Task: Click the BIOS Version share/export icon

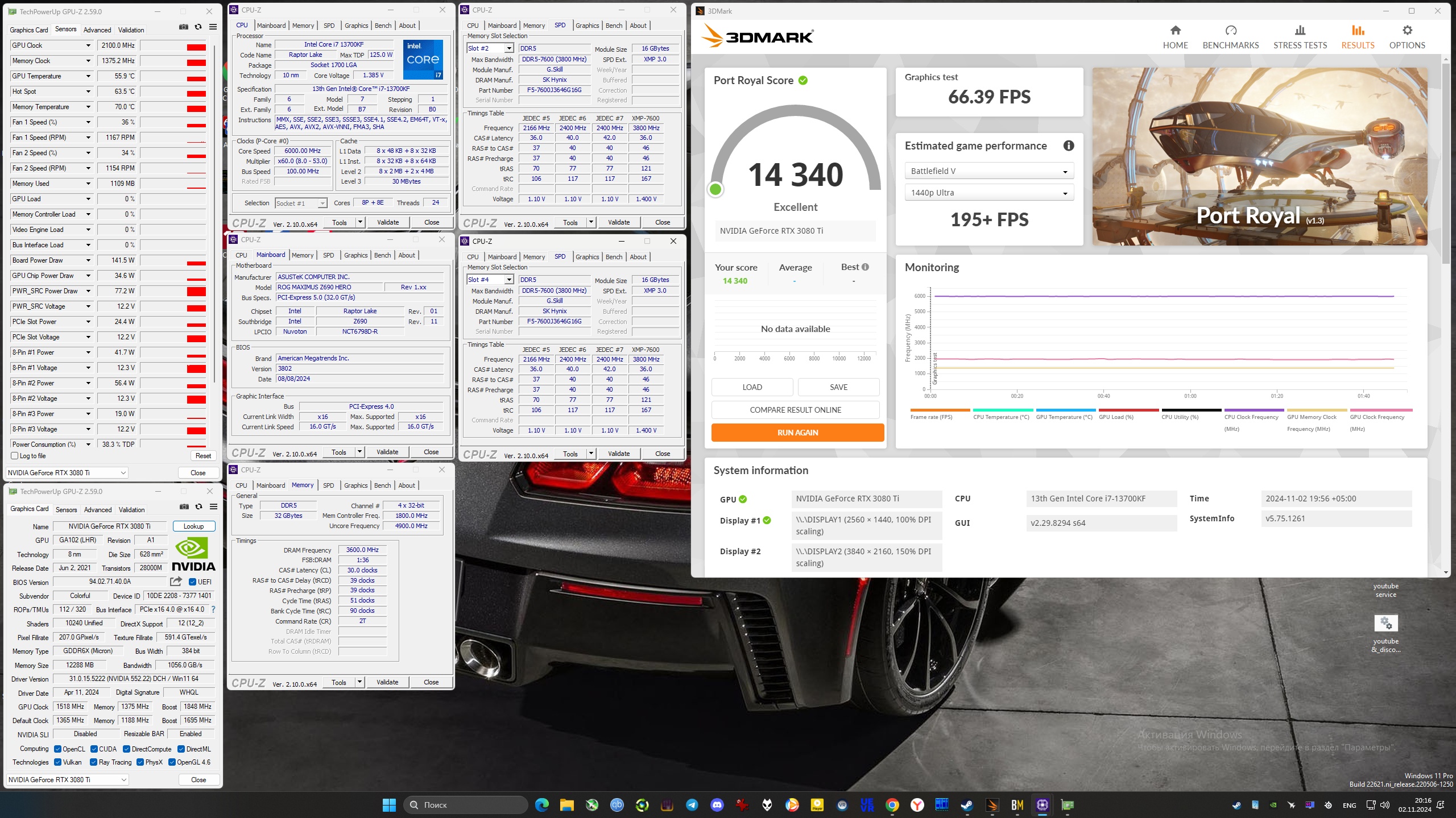Action: pos(176,581)
